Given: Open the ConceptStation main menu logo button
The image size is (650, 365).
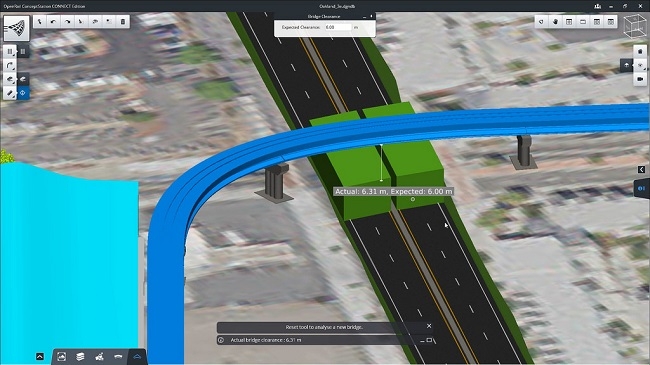Looking at the screenshot, I should point(17,28).
